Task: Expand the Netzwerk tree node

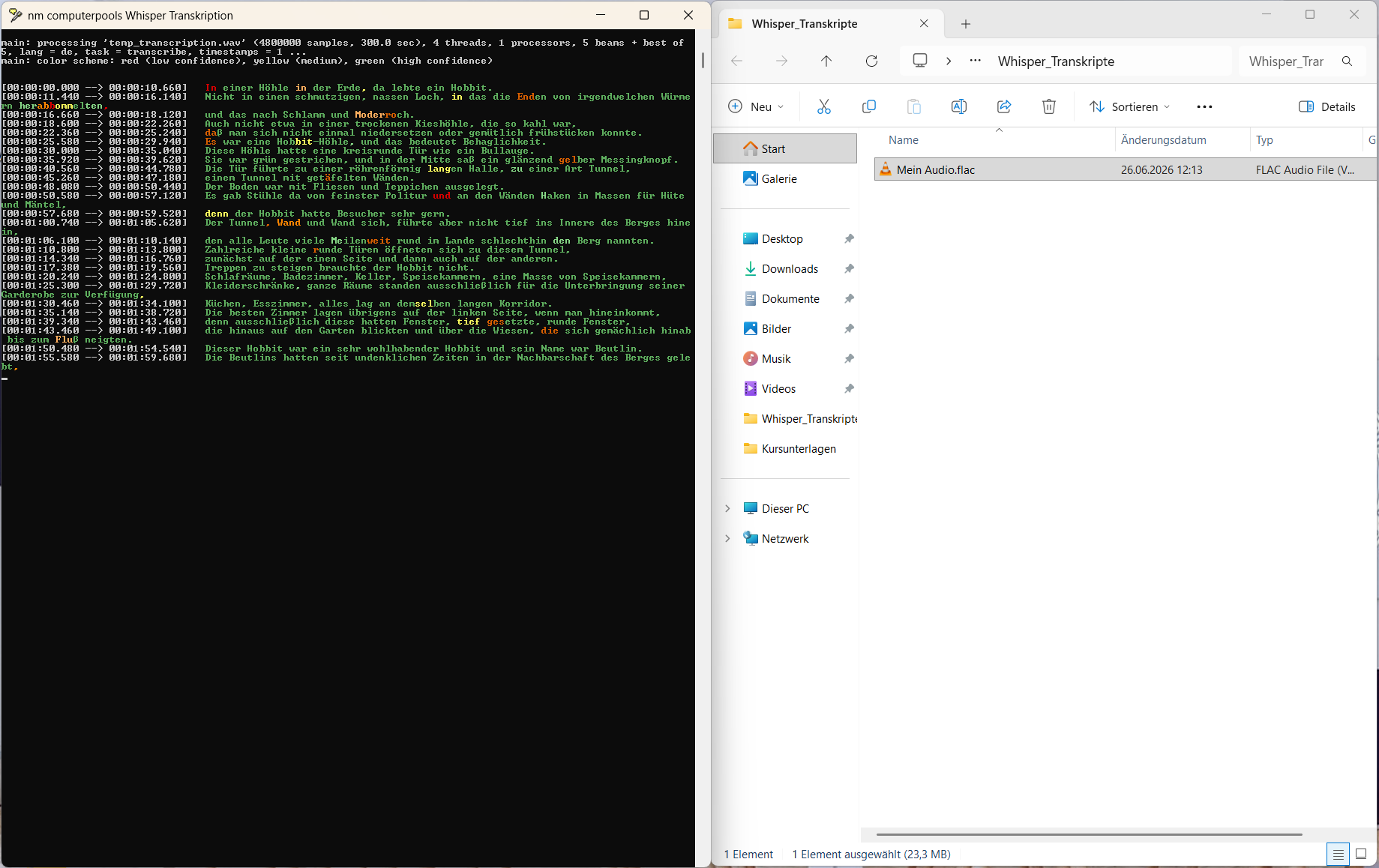Action: click(x=727, y=538)
